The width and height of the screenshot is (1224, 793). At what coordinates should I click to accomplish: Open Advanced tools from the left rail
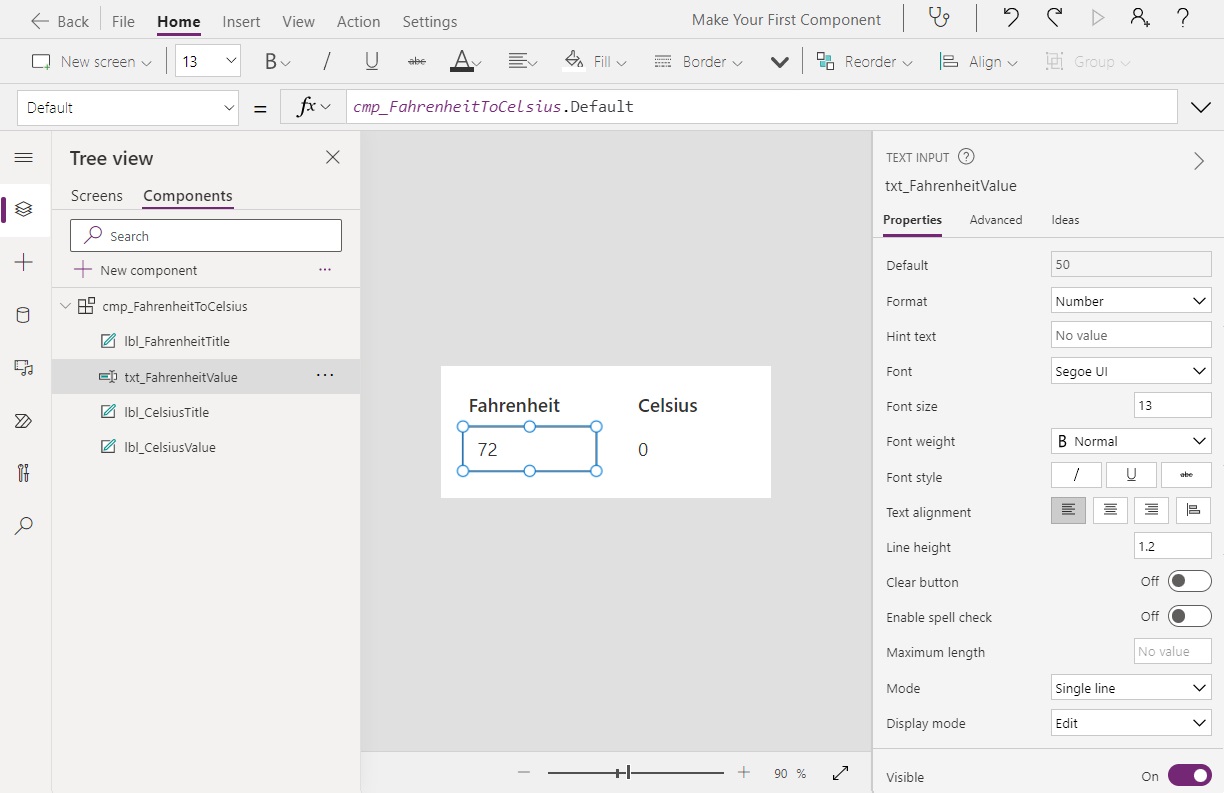24,473
